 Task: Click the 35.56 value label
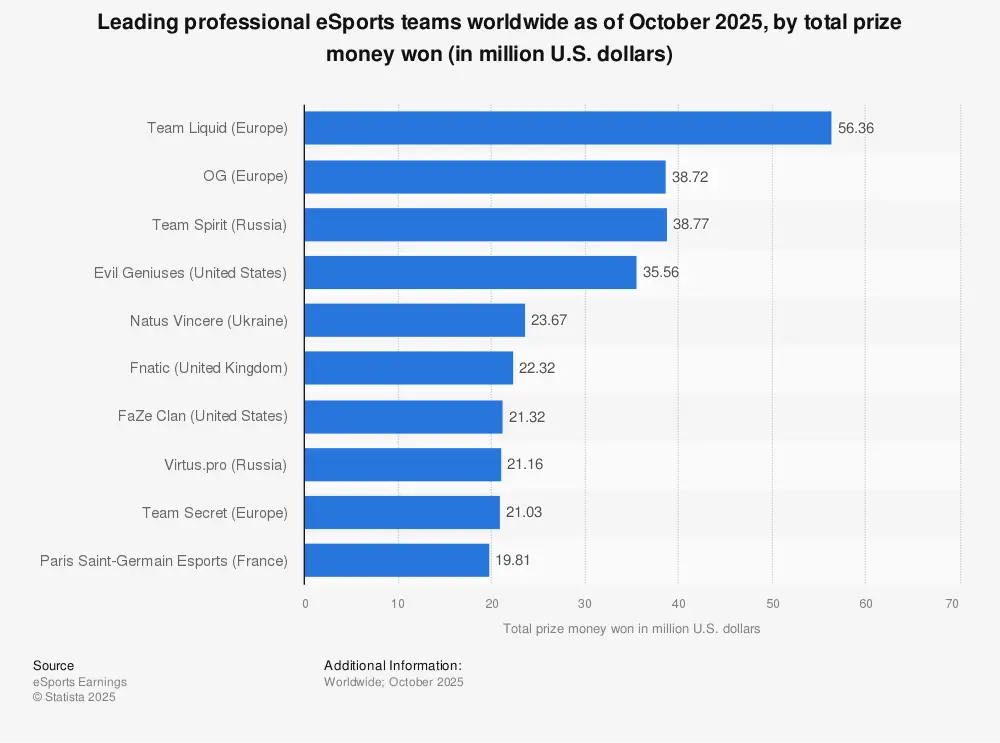pyautogui.click(x=661, y=272)
